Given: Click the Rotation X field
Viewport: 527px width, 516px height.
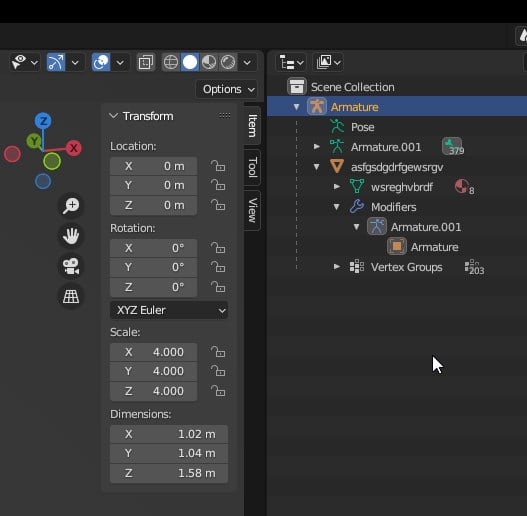Looking at the screenshot, I should (154, 248).
